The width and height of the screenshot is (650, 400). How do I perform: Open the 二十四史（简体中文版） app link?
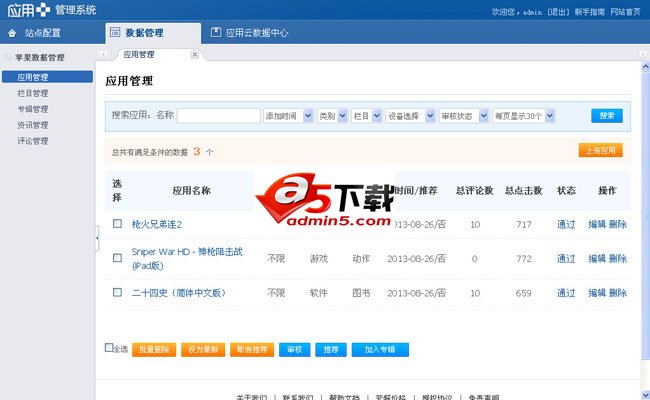pos(179,293)
